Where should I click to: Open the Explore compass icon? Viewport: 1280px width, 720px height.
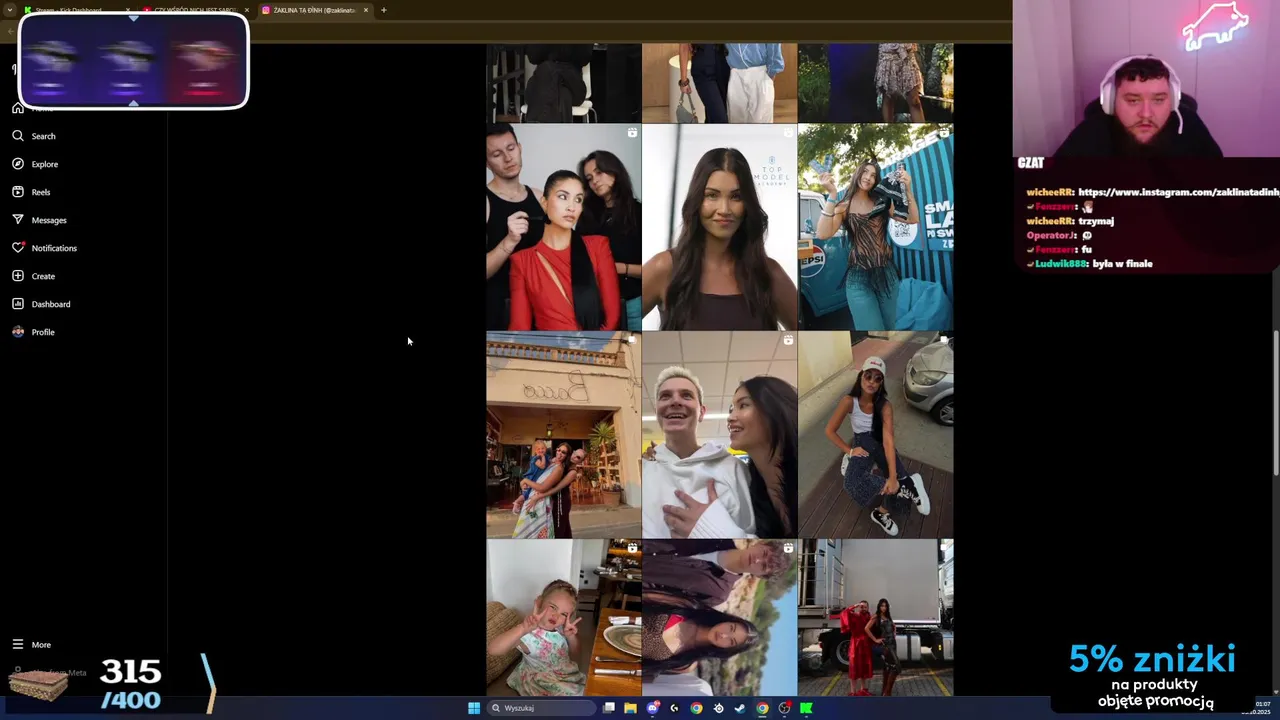point(18,164)
